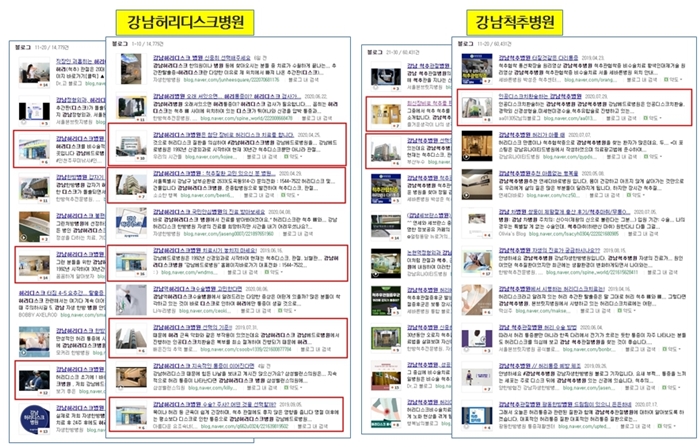Viewport: 700px width, 447px height.
Task: Open the post title dated 2020.07.05
Action: [564, 212]
